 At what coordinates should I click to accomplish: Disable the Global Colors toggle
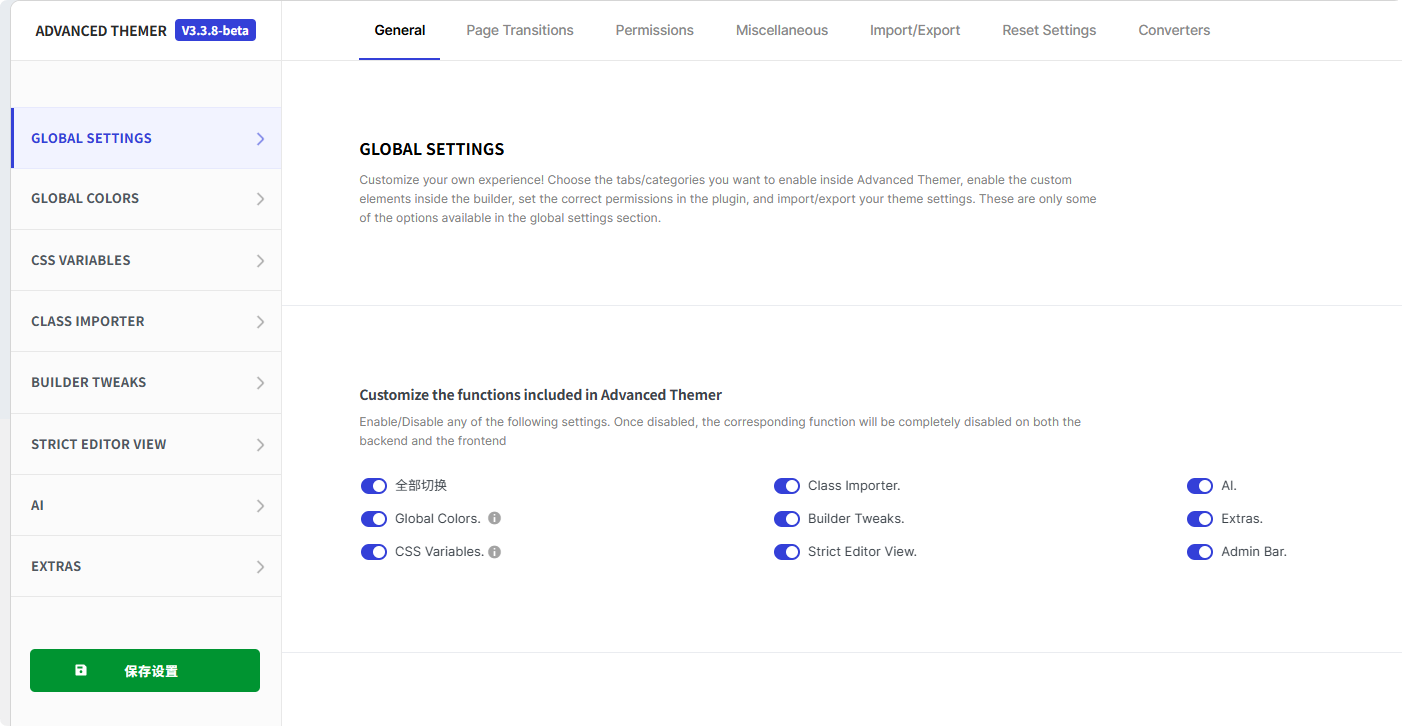[374, 519]
